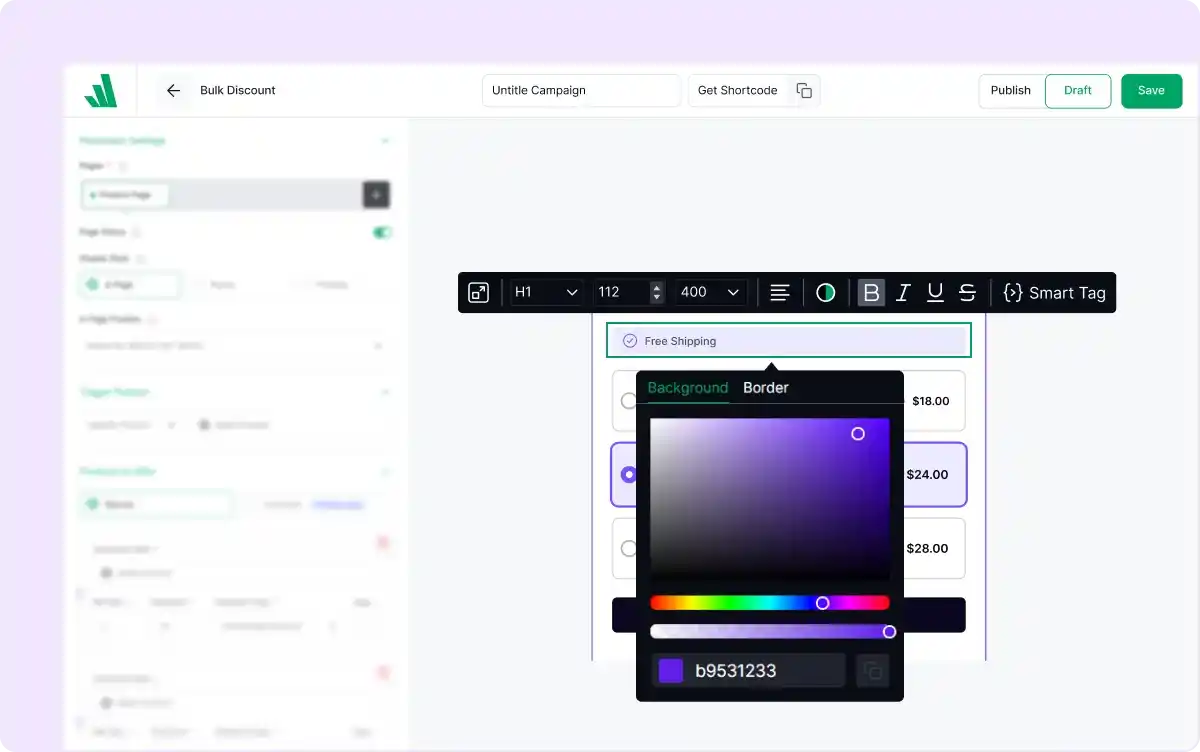Click the half-filled circle color icon
The height and width of the screenshot is (752, 1200).
click(x=825, y=293)
